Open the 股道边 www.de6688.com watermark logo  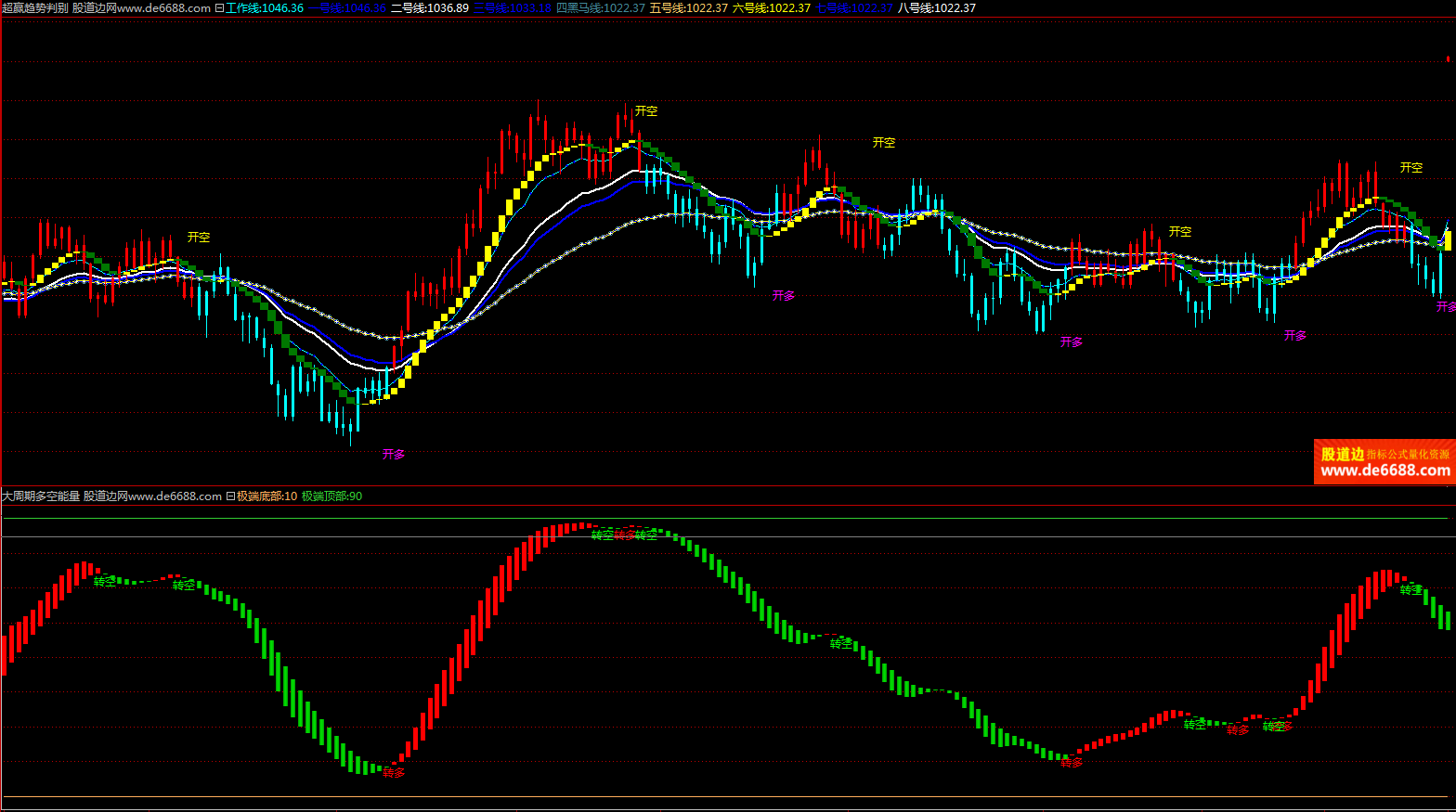1384,462
